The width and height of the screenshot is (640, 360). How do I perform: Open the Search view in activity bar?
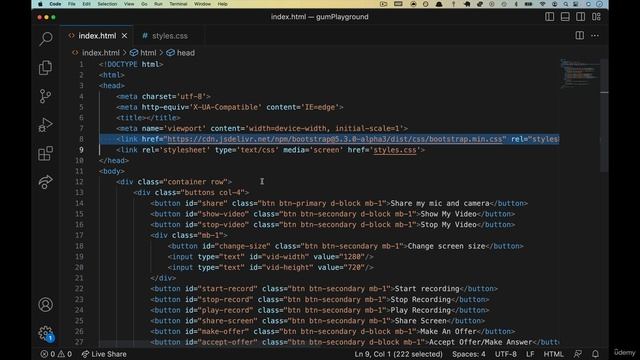click(x=46, y=39)
